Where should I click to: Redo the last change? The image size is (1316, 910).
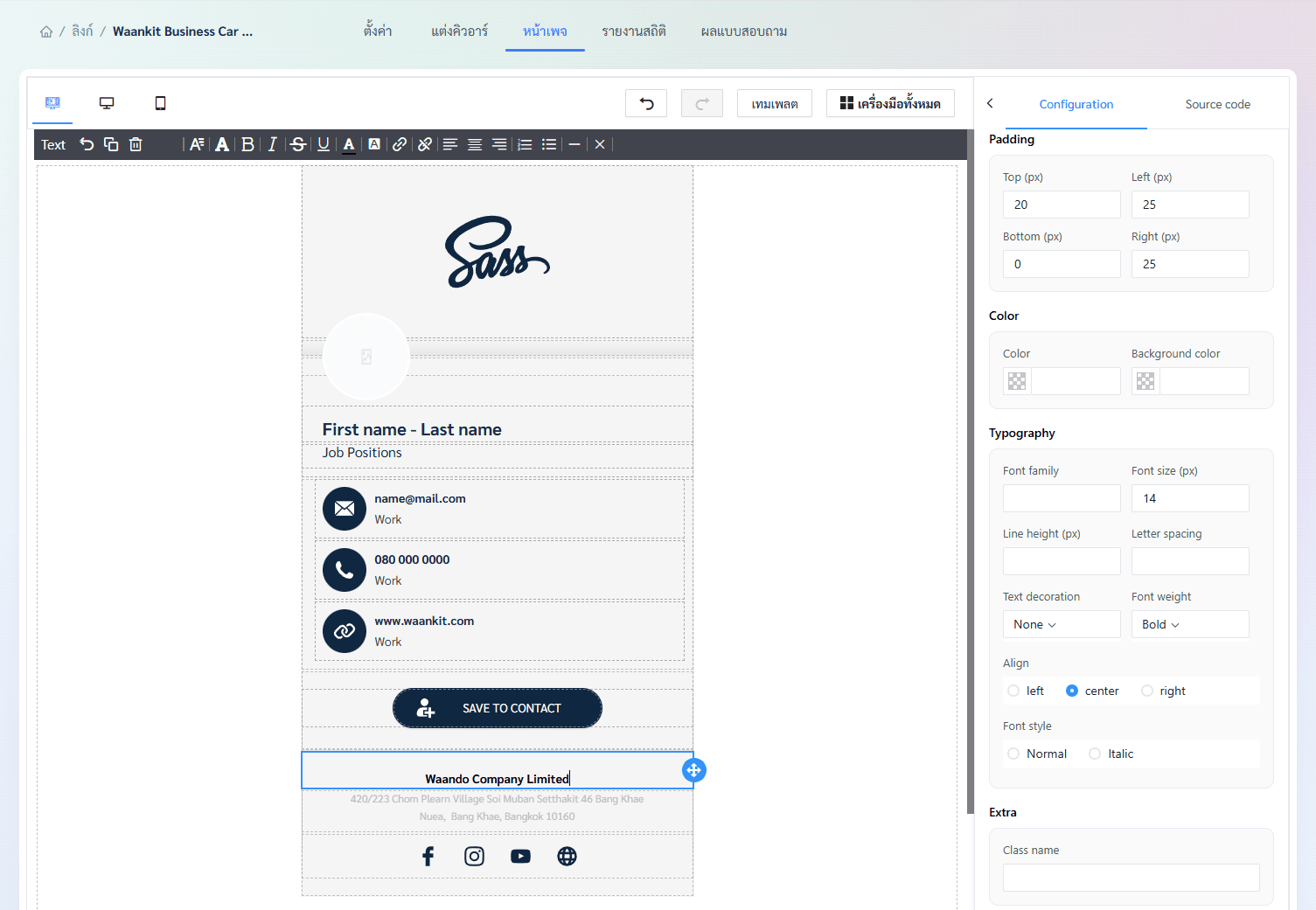(x=702, y=103)
